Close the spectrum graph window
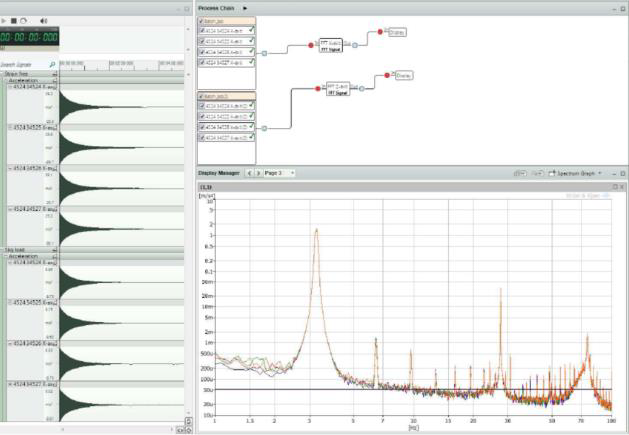 (622, 187)
